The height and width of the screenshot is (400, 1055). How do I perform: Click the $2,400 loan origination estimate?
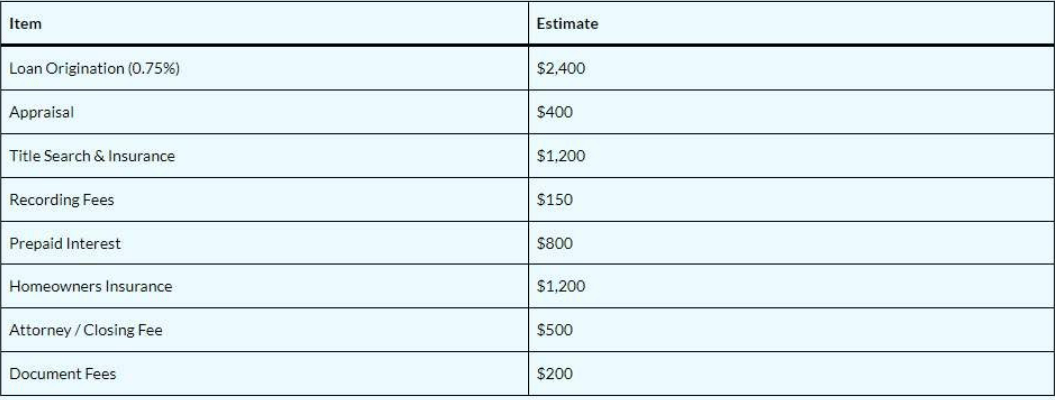click(x=555, y=70)
